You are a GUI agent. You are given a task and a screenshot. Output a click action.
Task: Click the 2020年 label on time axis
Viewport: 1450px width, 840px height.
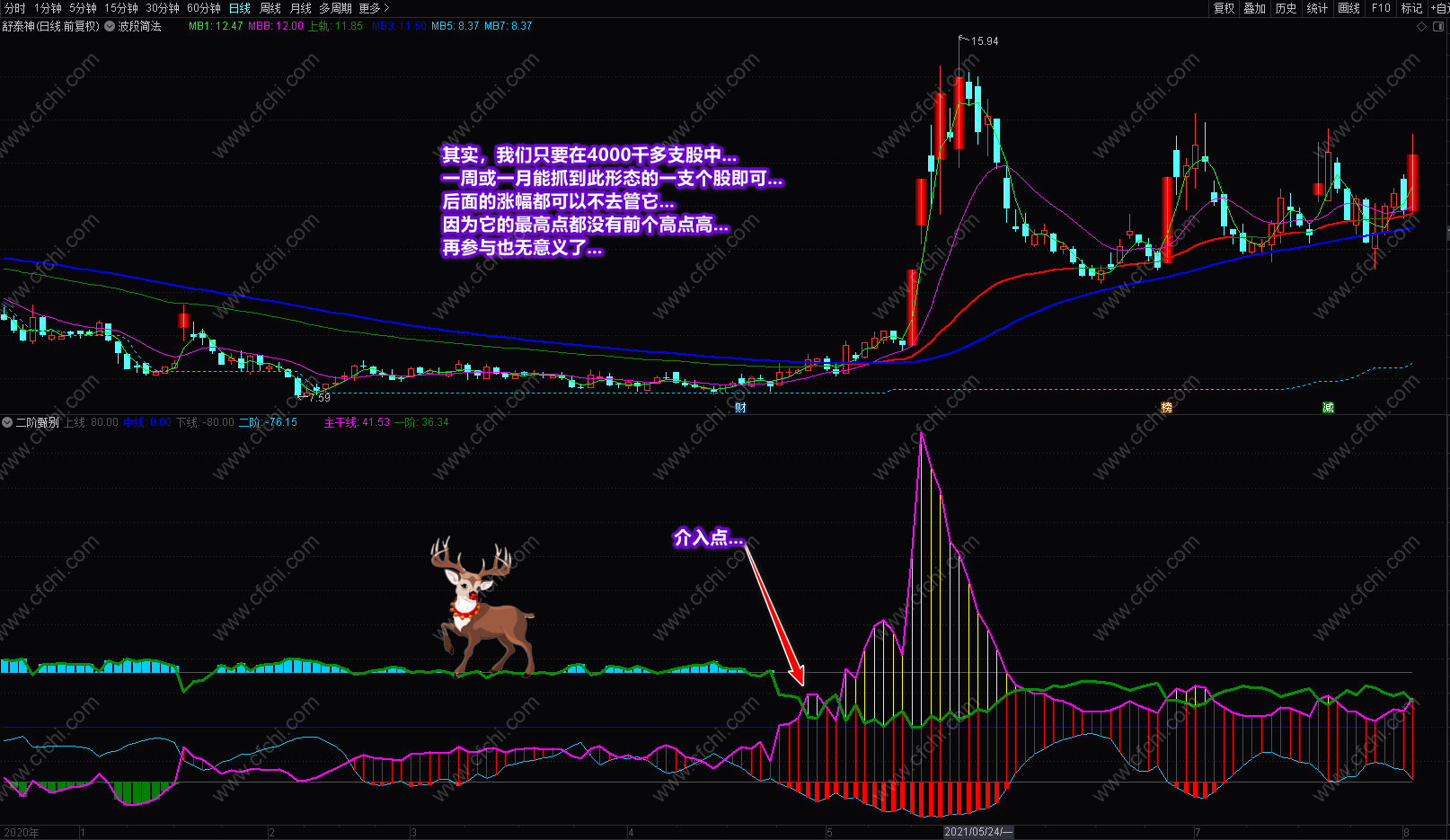[22, 833]
